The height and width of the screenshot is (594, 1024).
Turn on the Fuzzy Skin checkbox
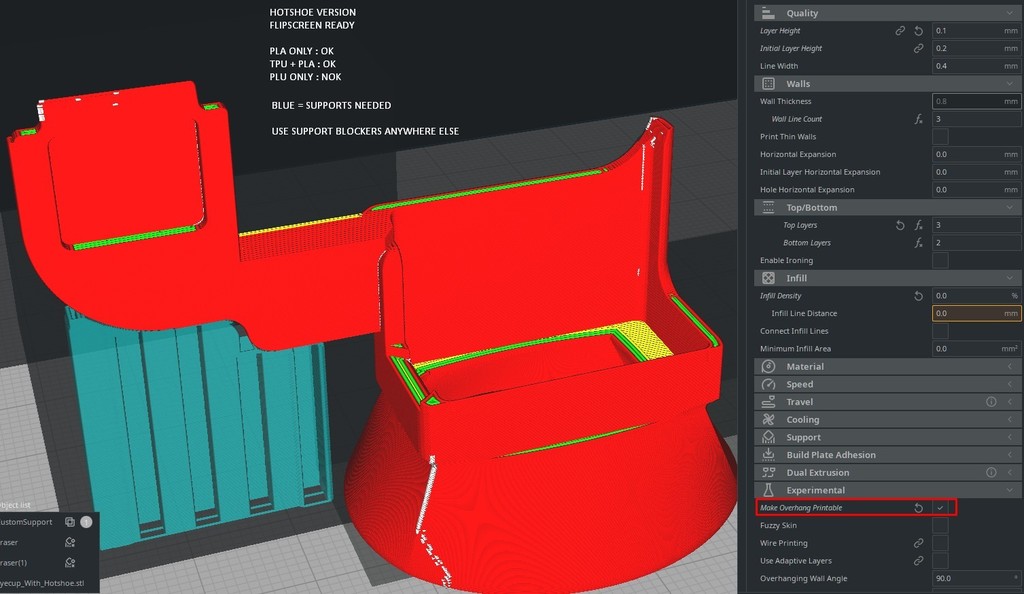(x=940, y=525)
